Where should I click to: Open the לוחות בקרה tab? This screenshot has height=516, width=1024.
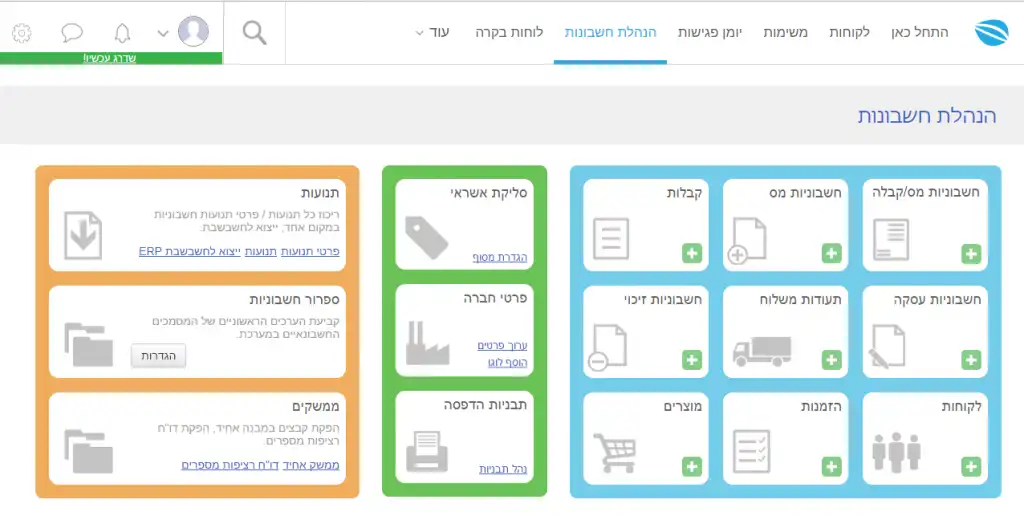coord(509,32)
